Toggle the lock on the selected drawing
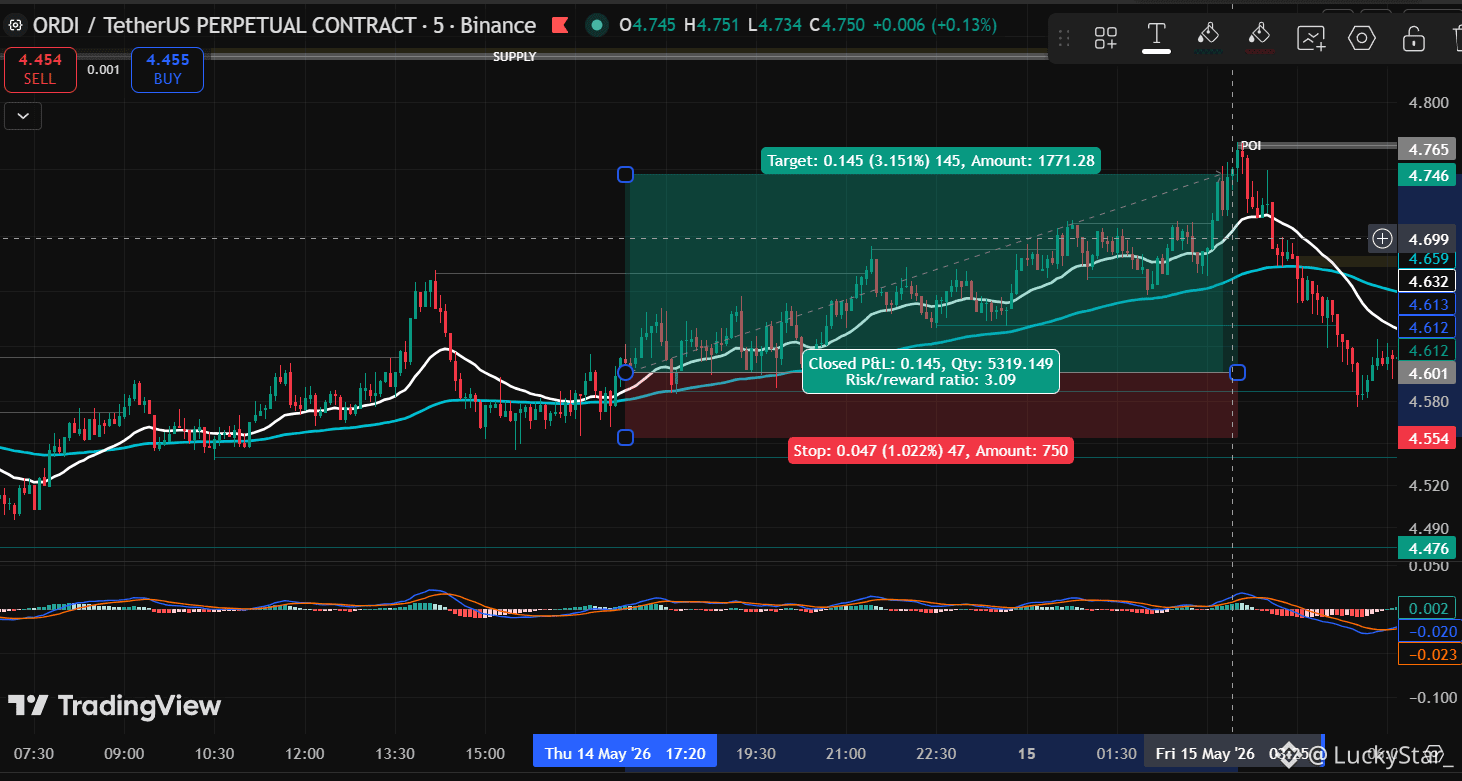This screenshot has height=781, width=1462. [x=1413, y=38]
